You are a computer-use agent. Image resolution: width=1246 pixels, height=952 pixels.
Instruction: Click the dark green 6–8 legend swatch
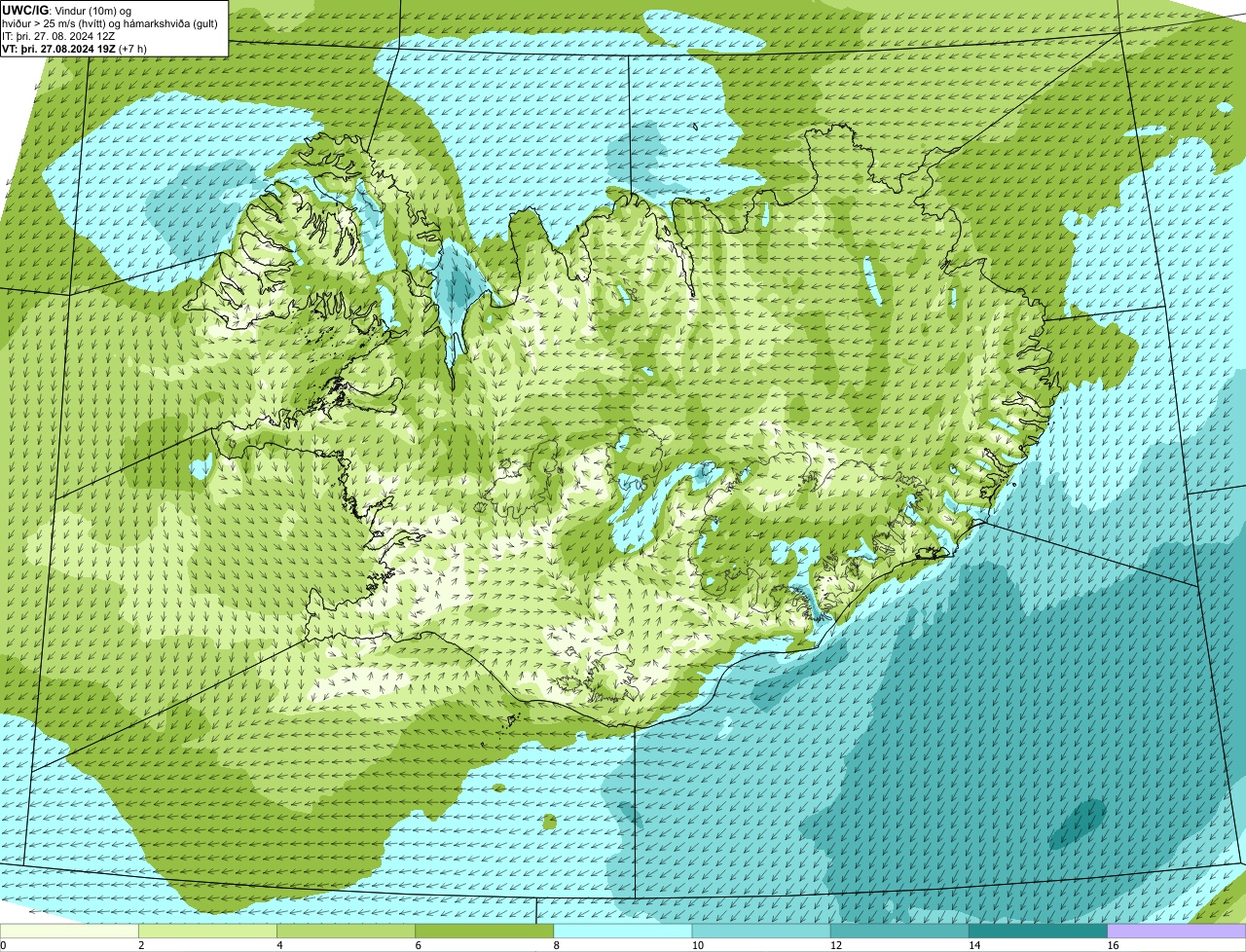[485, 932]
